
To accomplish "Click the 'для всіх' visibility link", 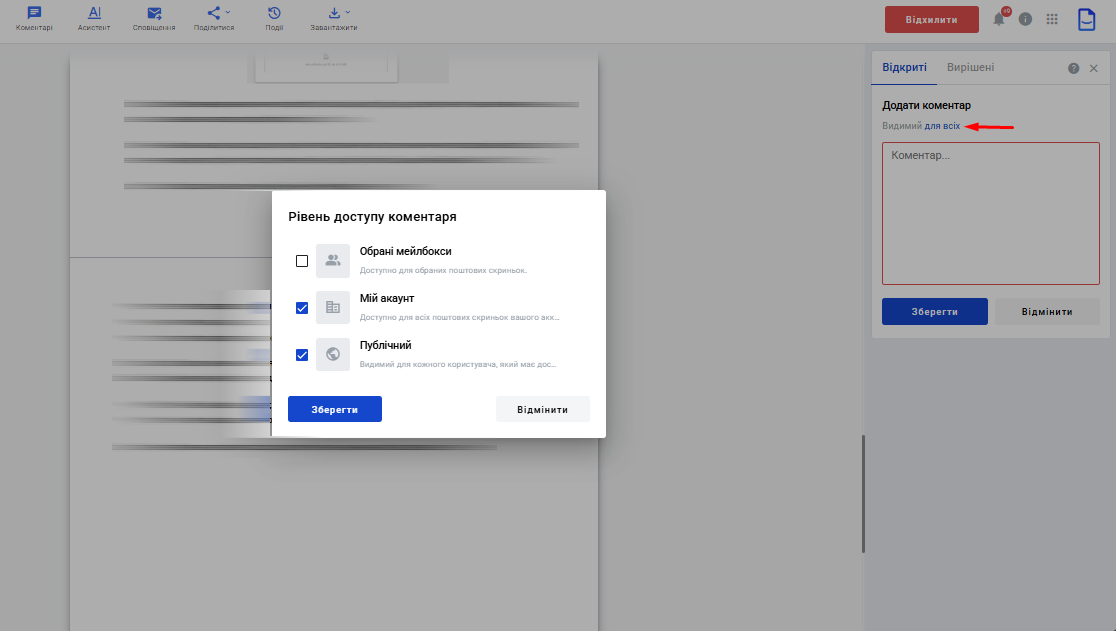I will point(942,126).
